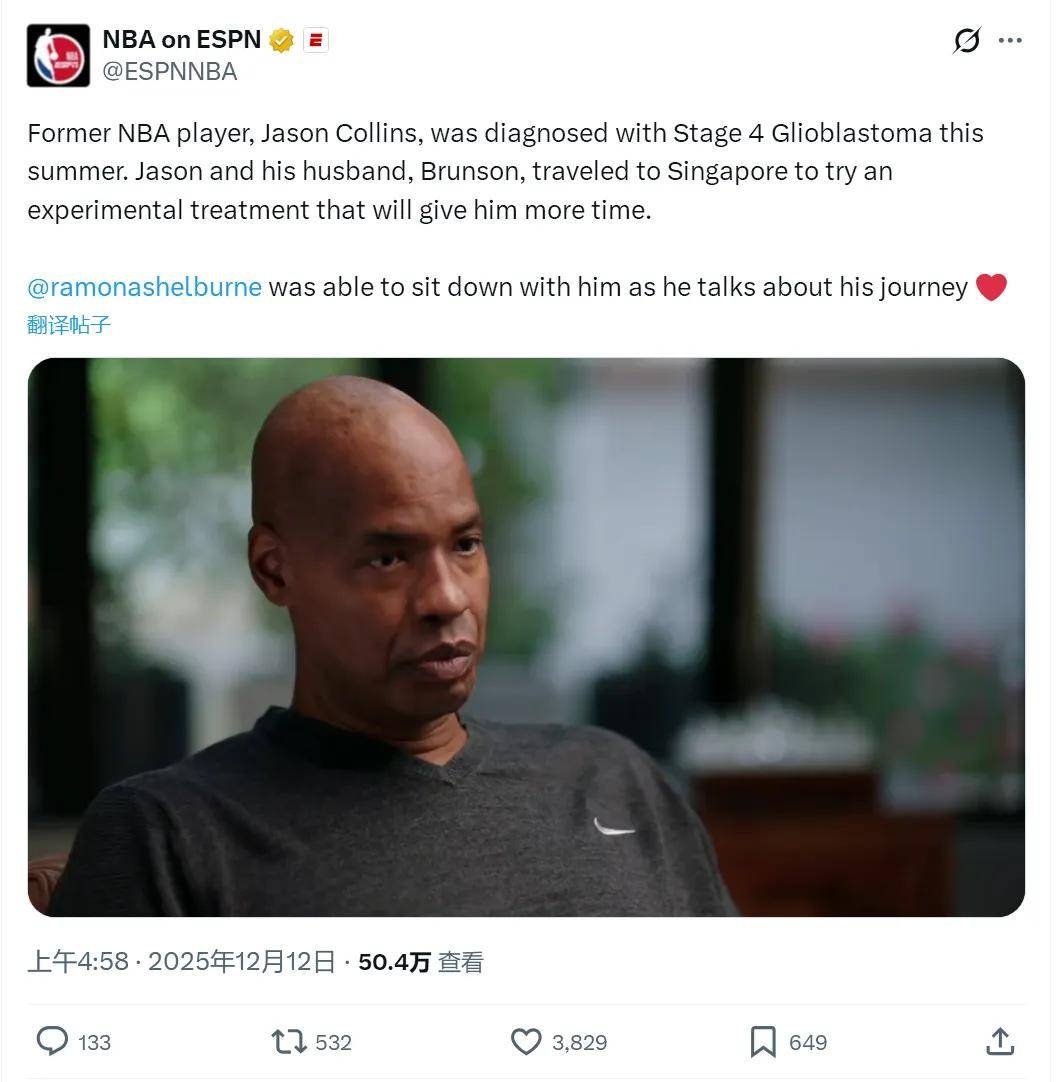The image size is (1059, 1082).
Task: Like the post with the heart icon
Action: [x=526, y=1041]
